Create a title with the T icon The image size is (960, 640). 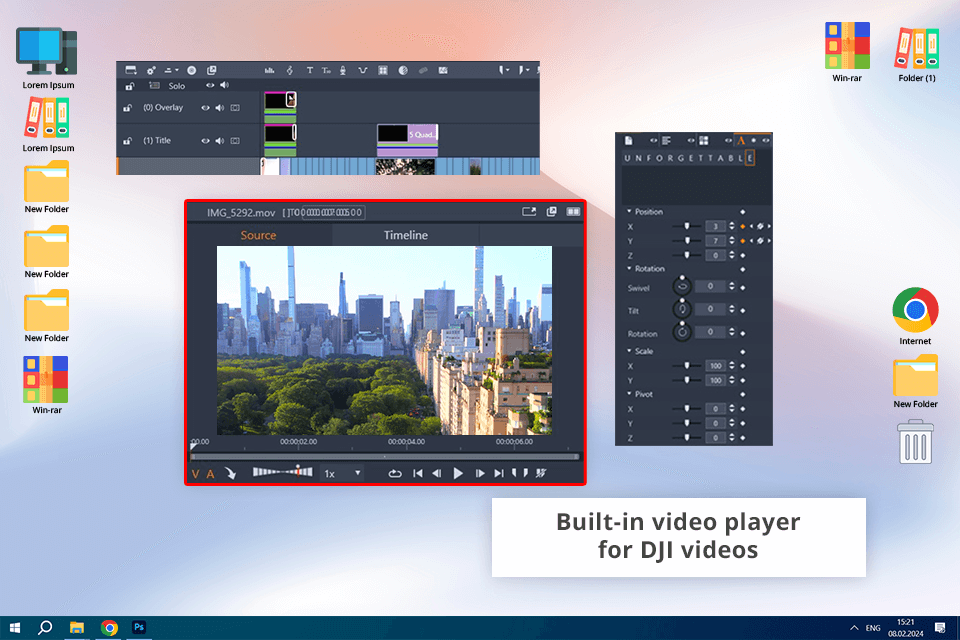tap(310, 70)
